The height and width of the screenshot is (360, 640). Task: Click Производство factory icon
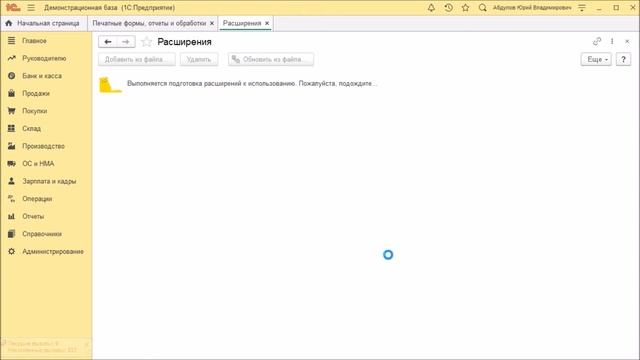[11, 146]
